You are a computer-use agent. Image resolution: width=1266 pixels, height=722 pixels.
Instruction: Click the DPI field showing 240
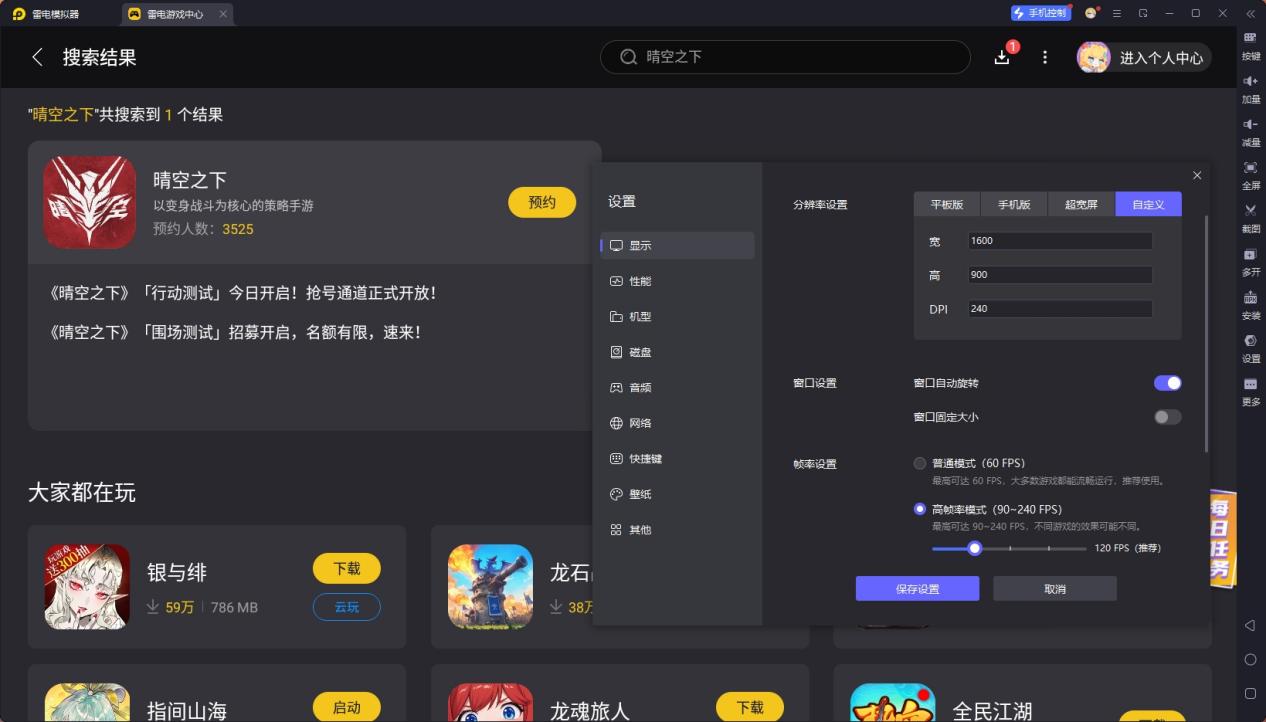coord(1060,309)
